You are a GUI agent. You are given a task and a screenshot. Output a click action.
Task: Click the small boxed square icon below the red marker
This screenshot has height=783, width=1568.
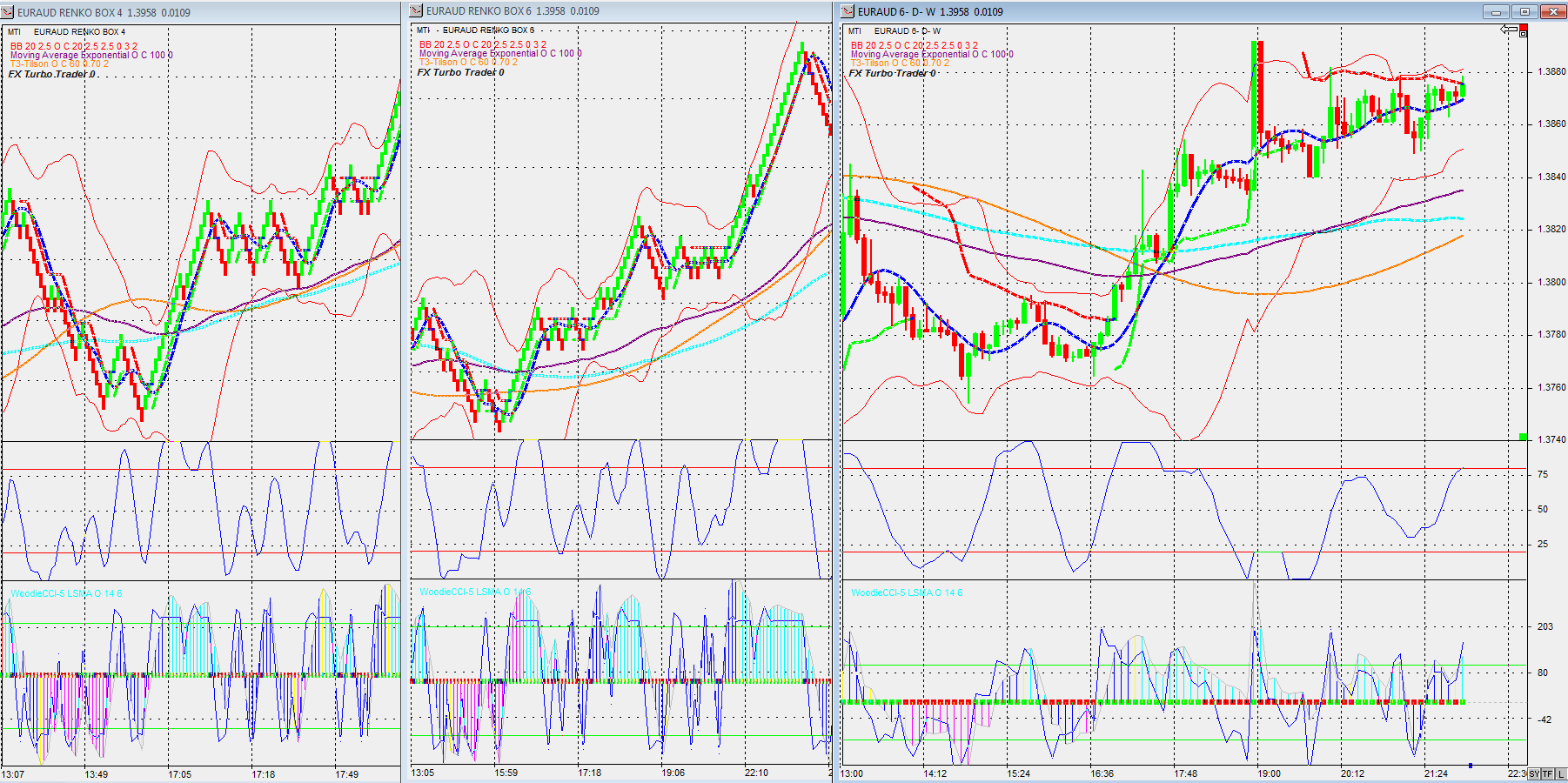tap(1524, 34)
